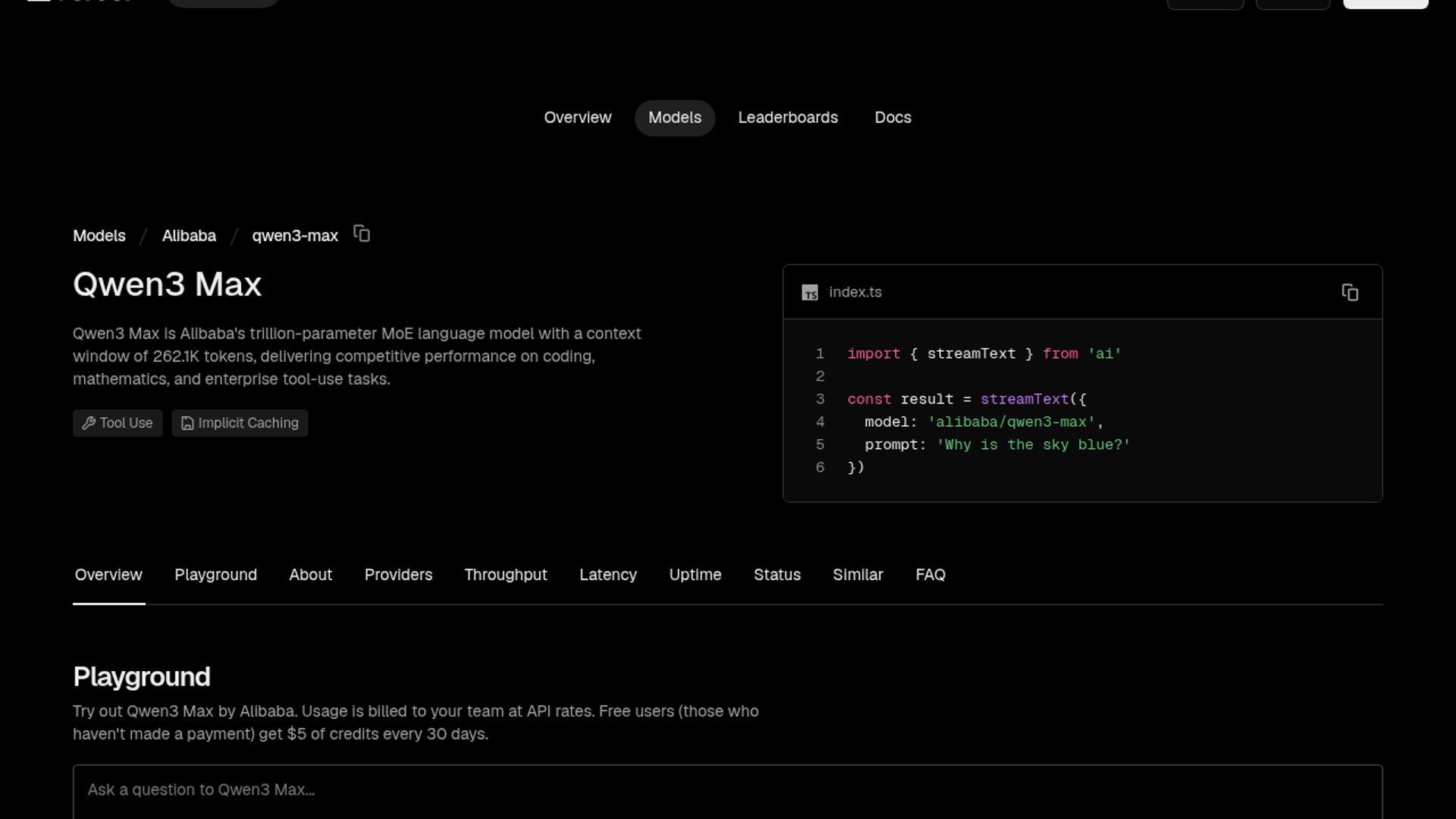The width and height of the screenshot is (1456, 819).
Task: Go to Leaderboards in top navigation
Action: (x=788, y=118)
